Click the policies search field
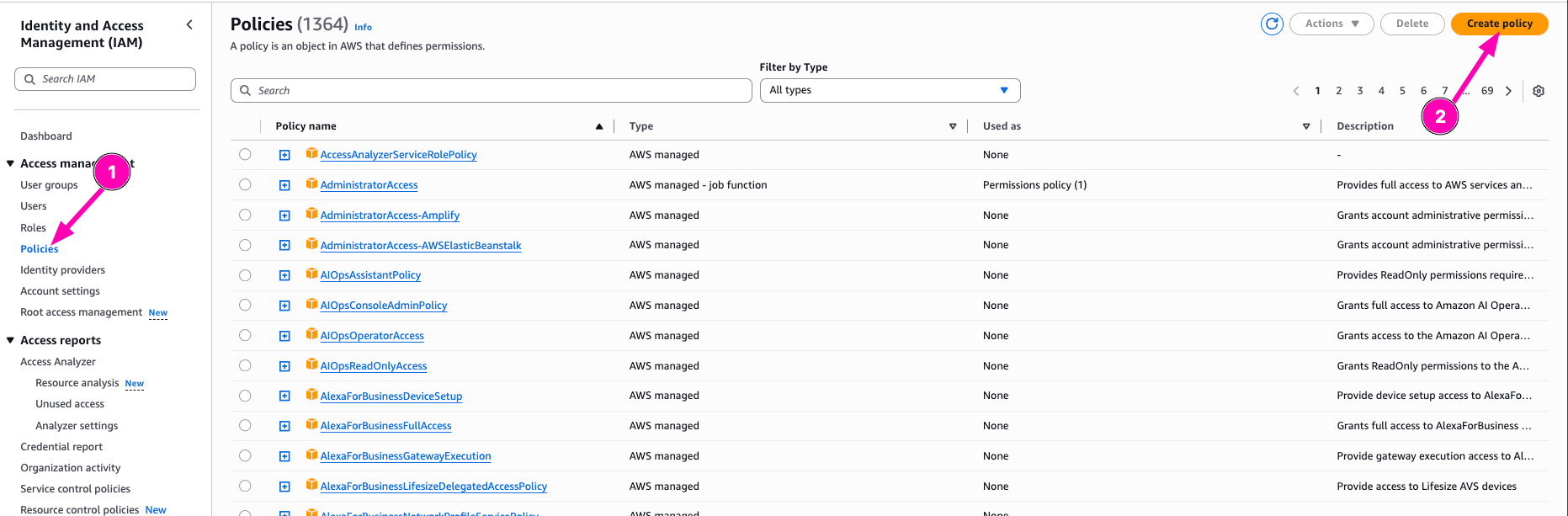Image resolution: width=1568 pixels, height=516 pixels. [x=491, y=90]
